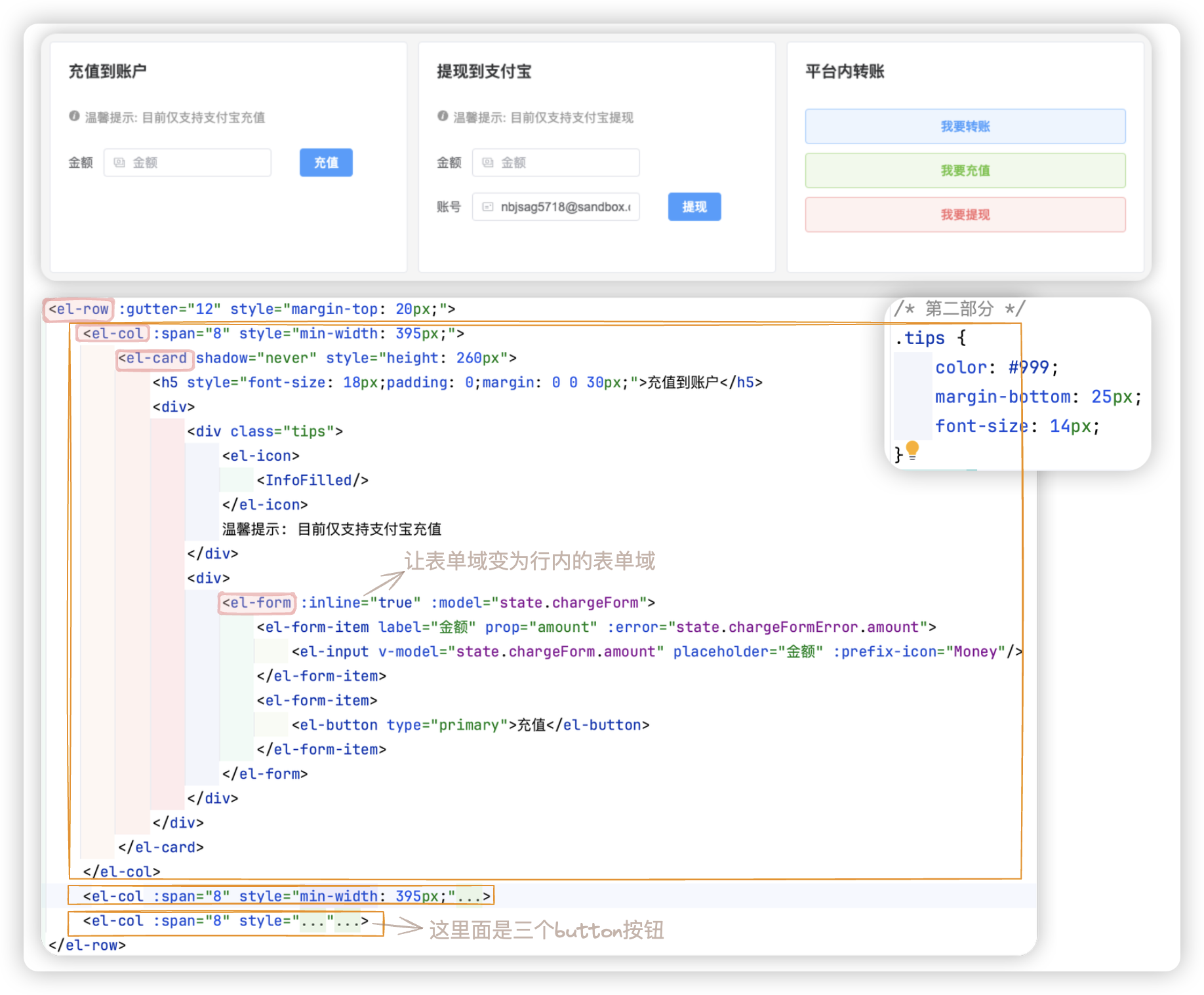Click the money icon in the withdrawal 金额 field
The height and width of the screenshot is (995, 1204).
(488, 163)
